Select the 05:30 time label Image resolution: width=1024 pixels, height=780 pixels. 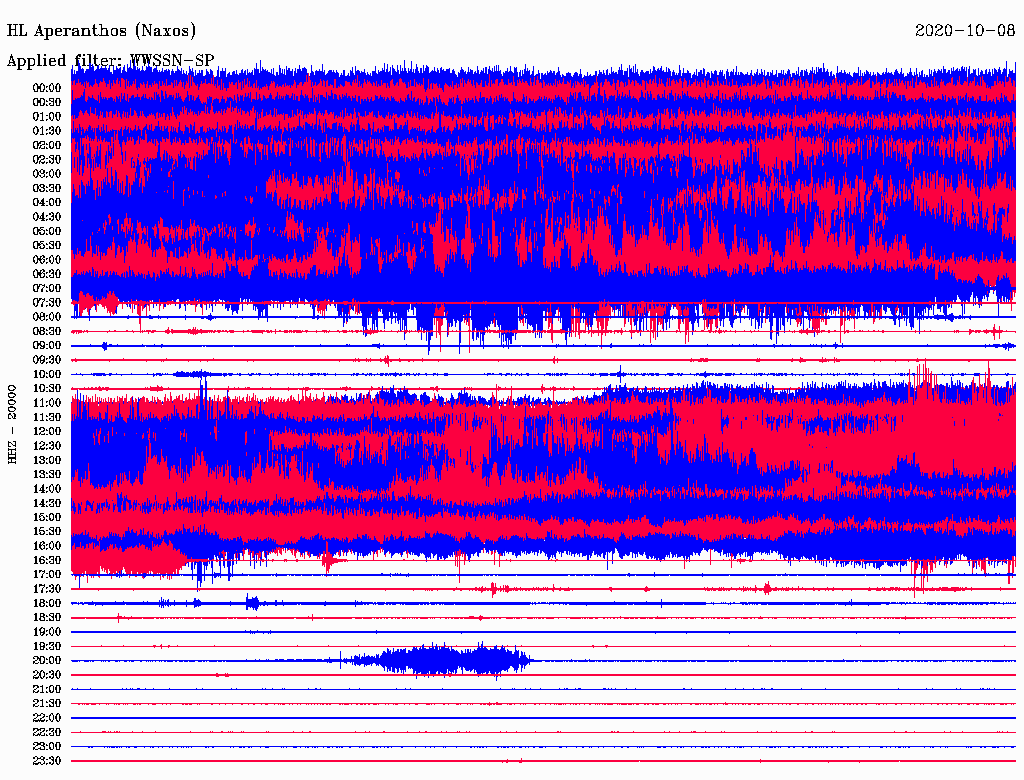(x=47, y=246)
